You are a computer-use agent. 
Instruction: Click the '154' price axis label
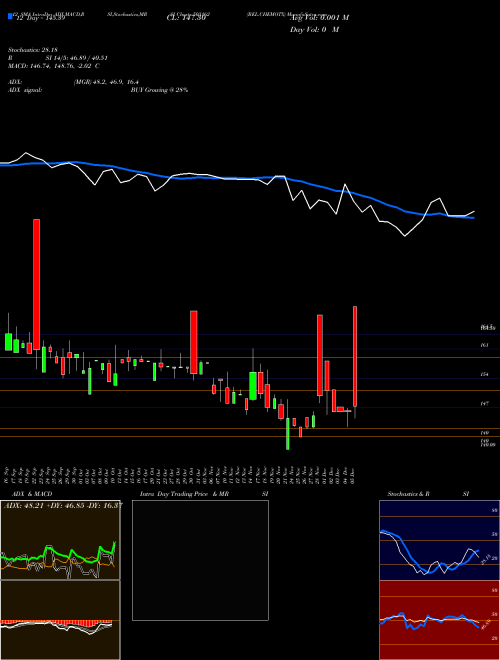tap(484, 375)
